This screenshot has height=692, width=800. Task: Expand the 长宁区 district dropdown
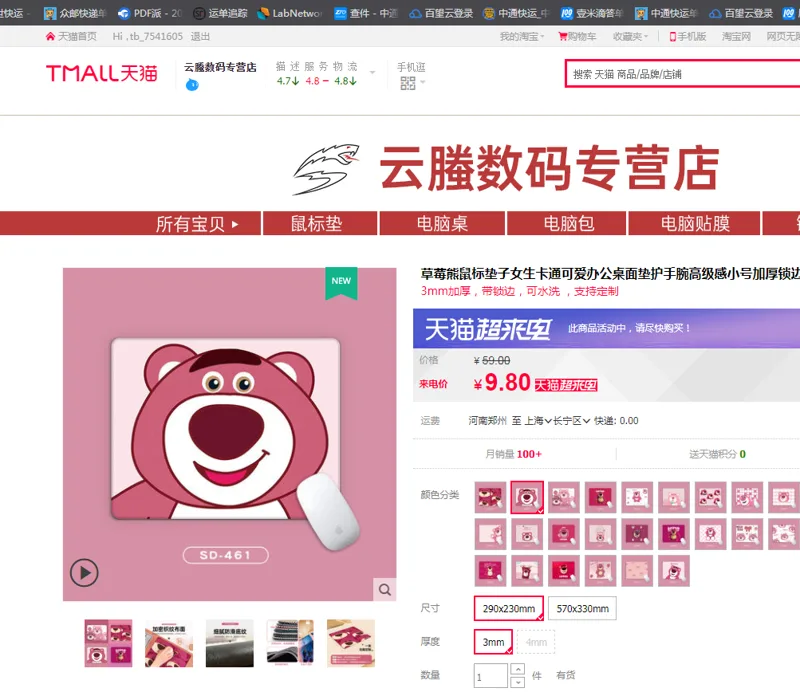[x=572, y=421]
